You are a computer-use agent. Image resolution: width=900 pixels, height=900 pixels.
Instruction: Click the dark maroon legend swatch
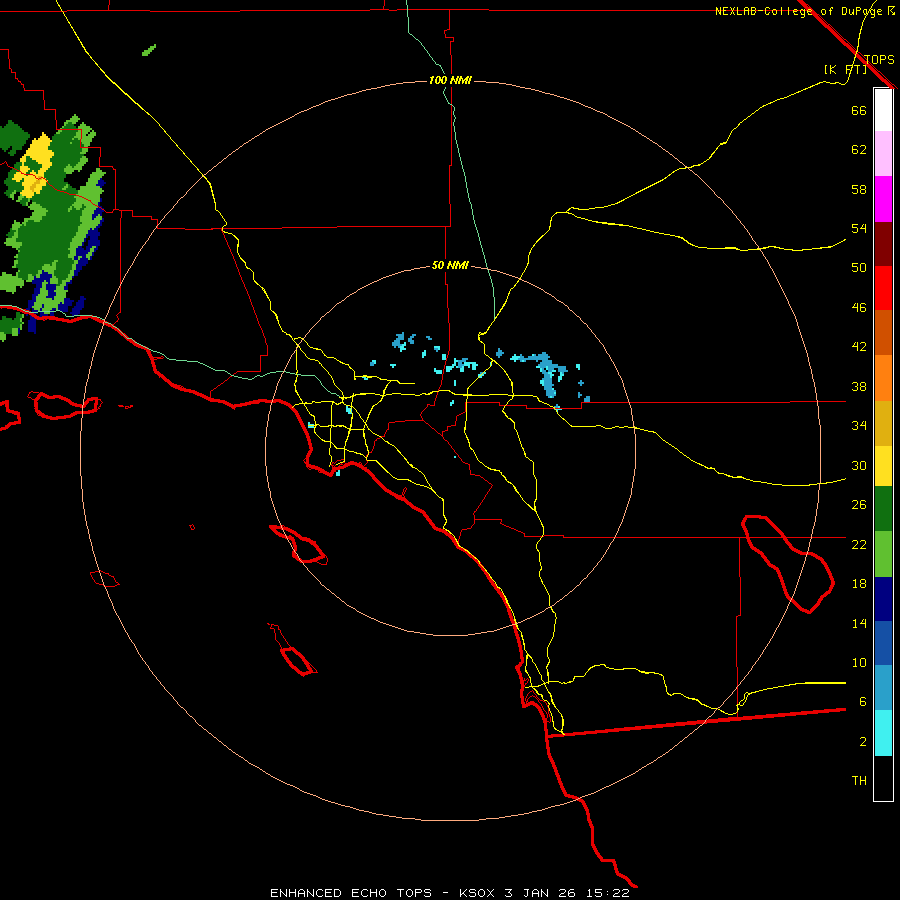[x=883, y=244]
